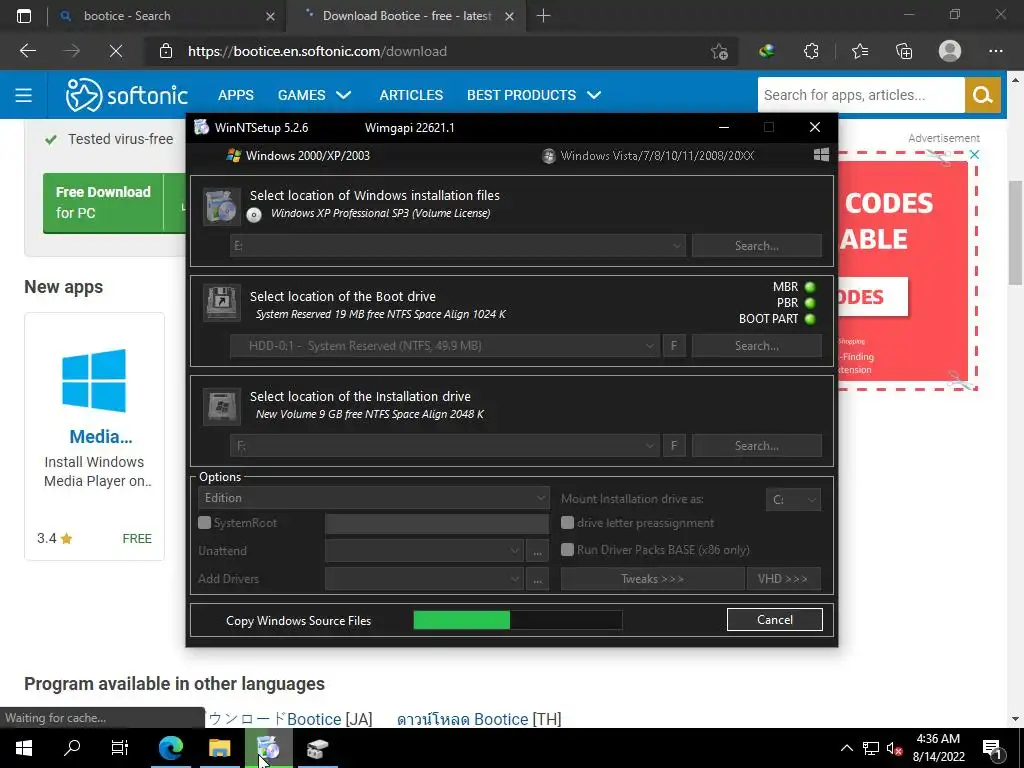Expand the GAMES menu on Softonic
This screenshot has height=768, width=1024.
pos(314,95)
